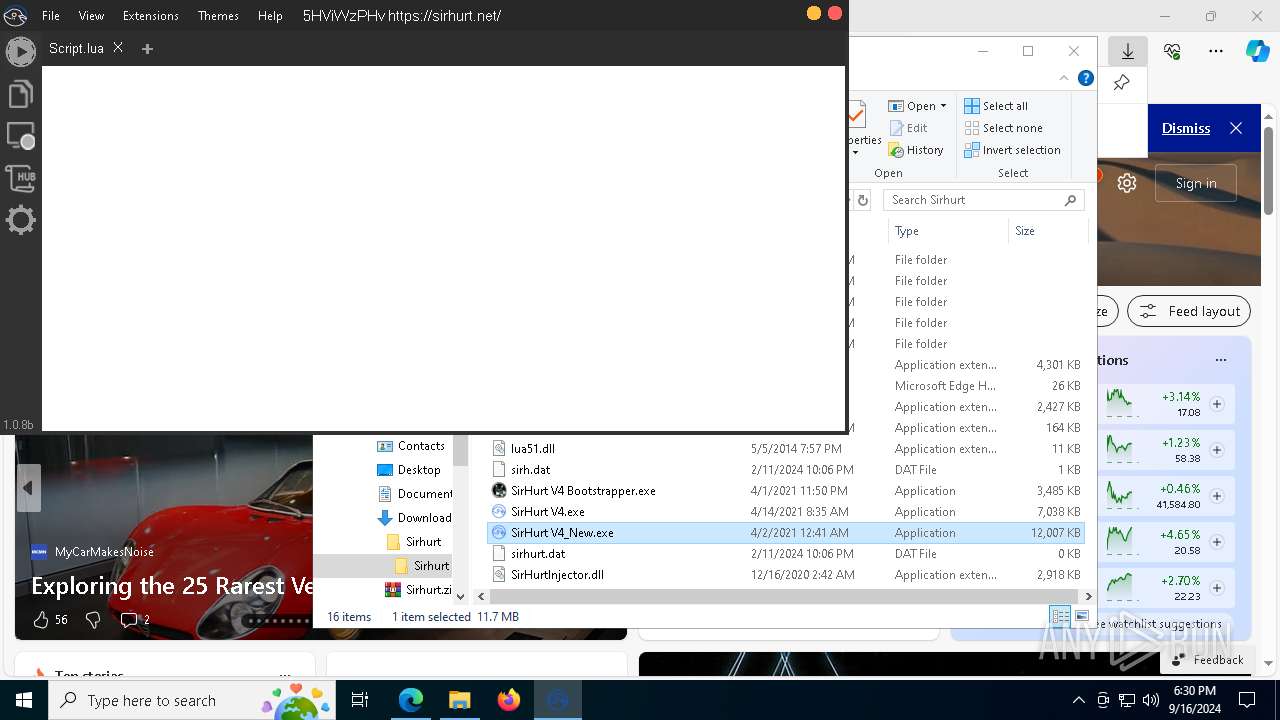
Task: Add a new script tab with plus
Action: [x=147, y=48]
